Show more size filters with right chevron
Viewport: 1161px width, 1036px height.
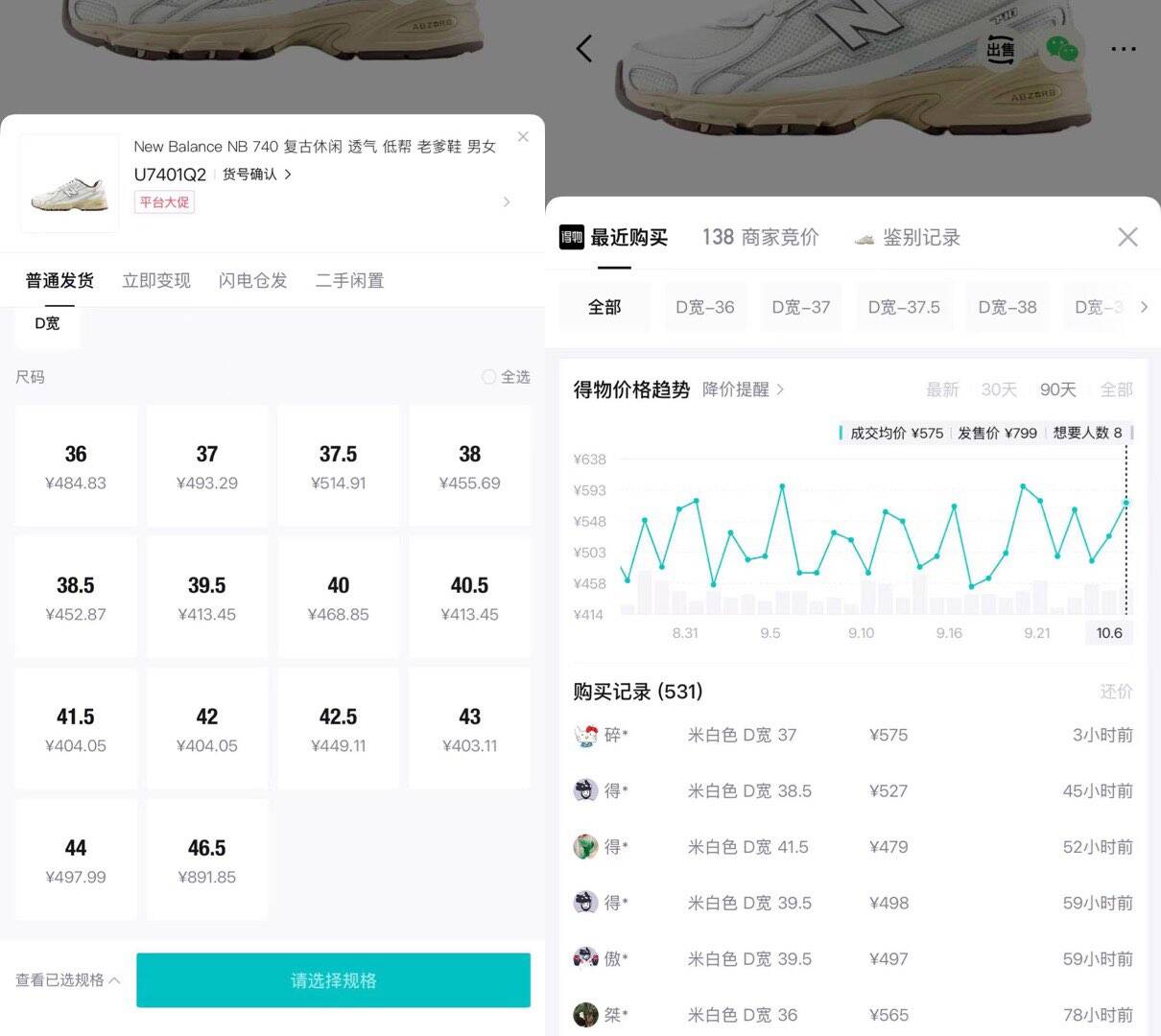[1144, 307]
